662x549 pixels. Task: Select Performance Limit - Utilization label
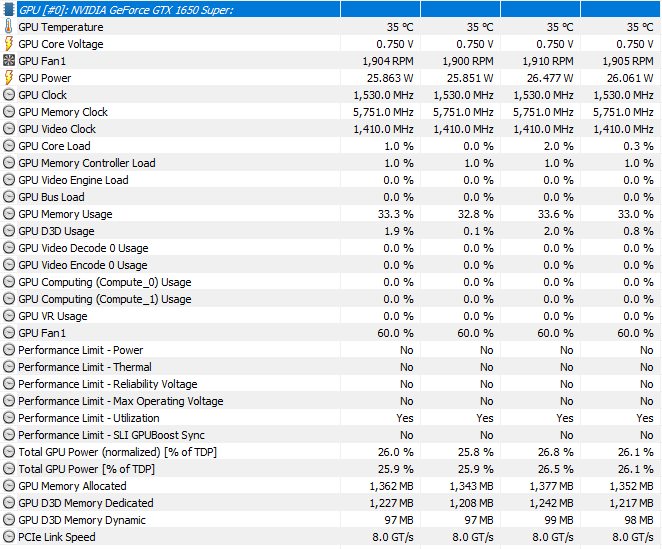pyautogui.click(x=89, y=418)
